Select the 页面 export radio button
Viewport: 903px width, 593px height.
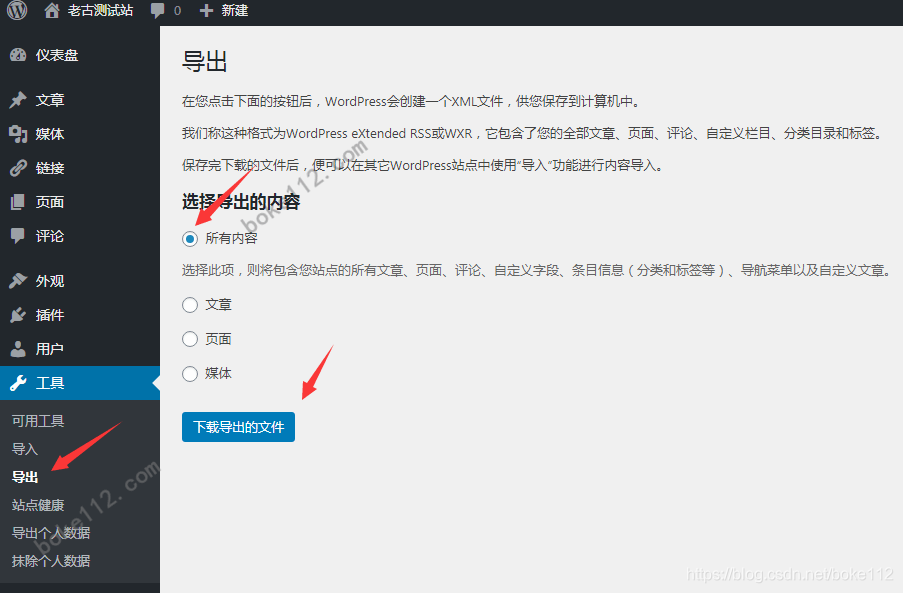(190, 339)
